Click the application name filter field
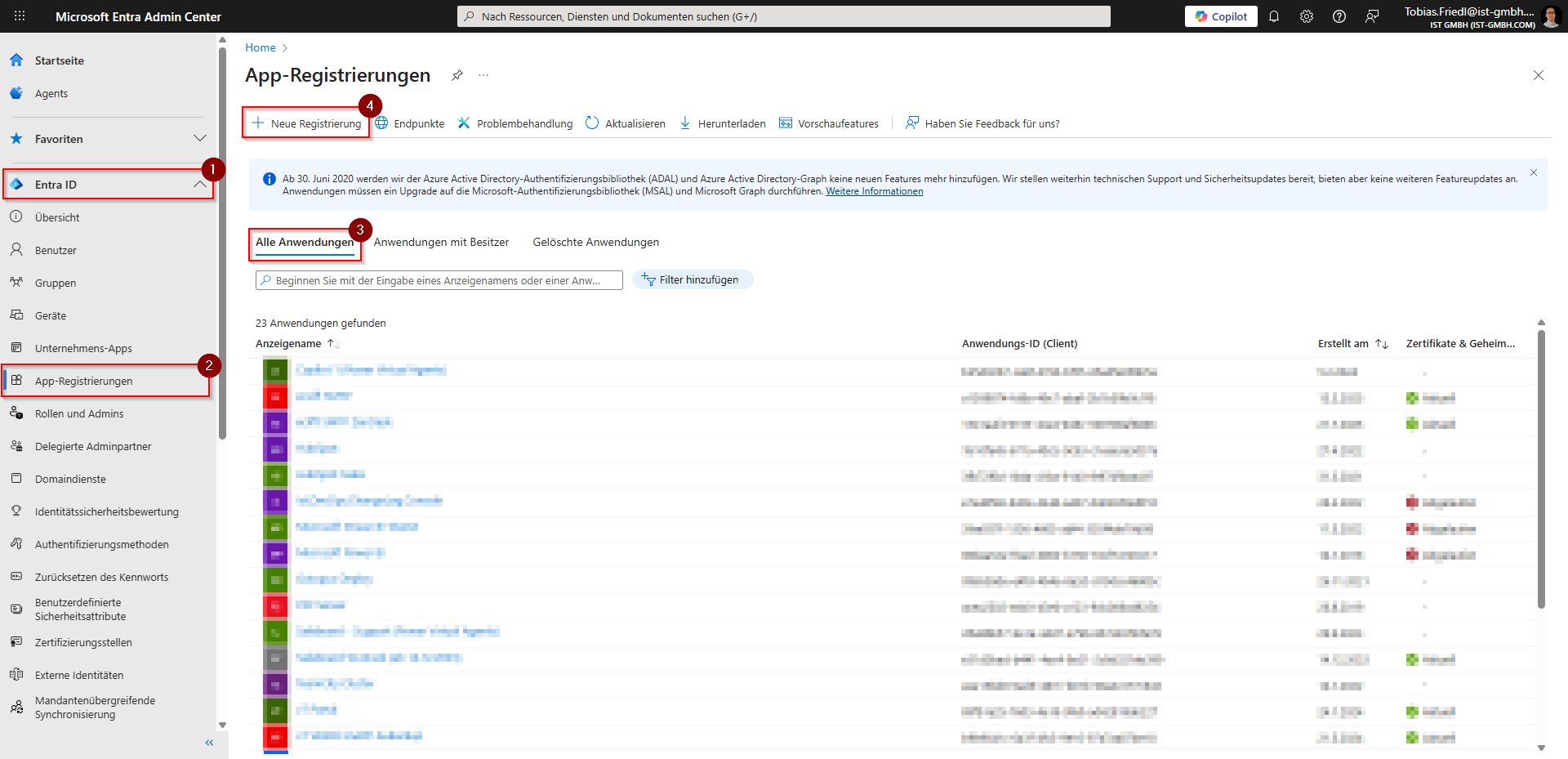This screenshot has width=1568, height=759. (439, 280)
